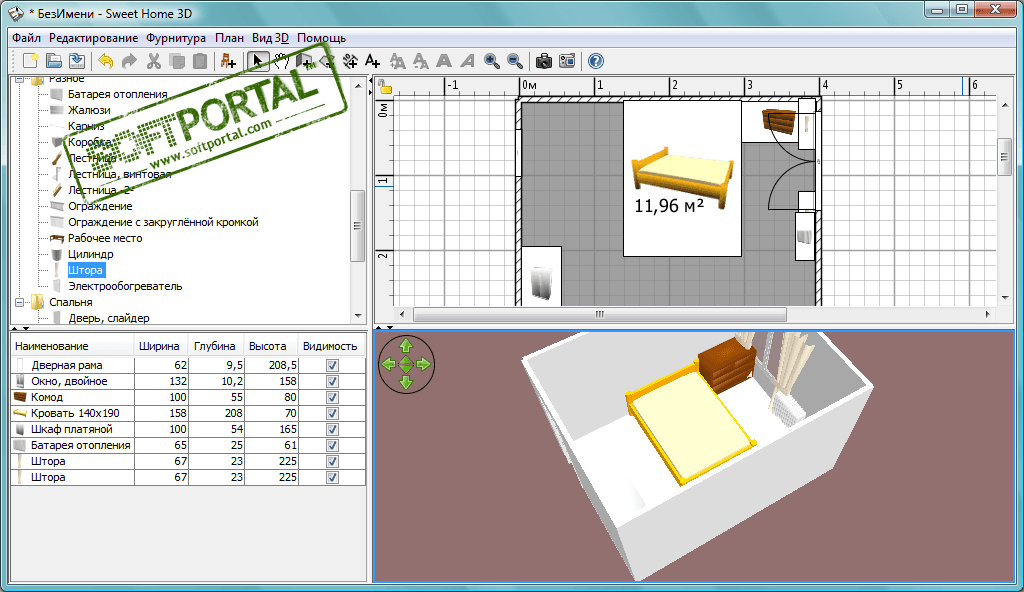
Task: Click plan vertical scrollbar down arrow
Action: (x=1005, y=298)
